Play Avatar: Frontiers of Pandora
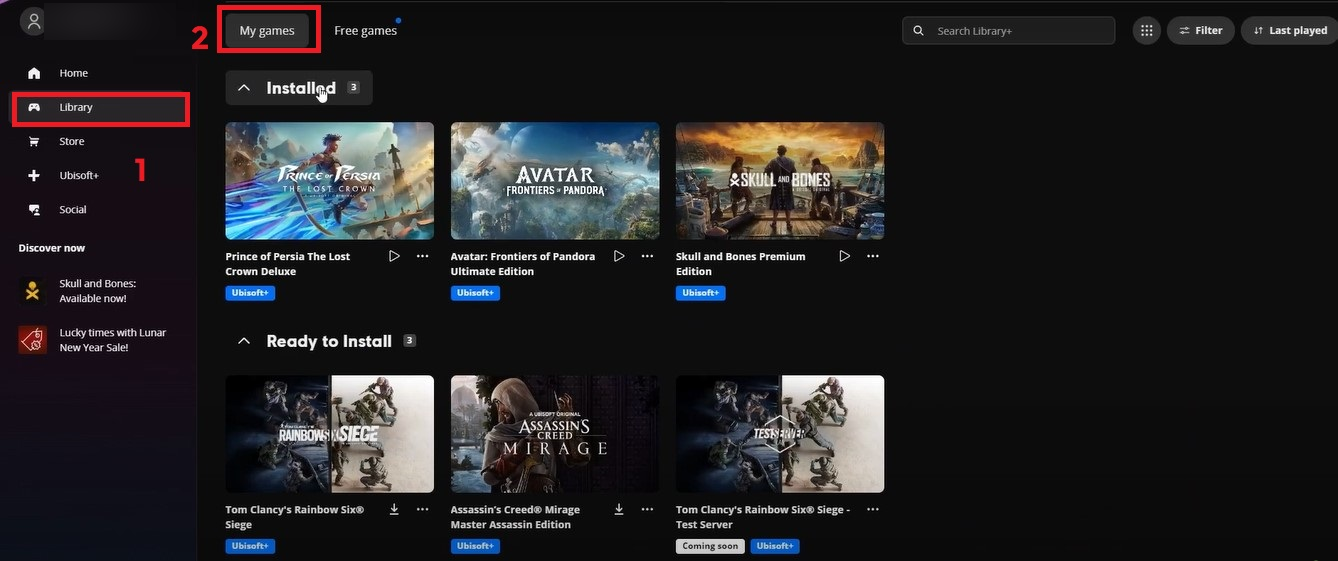The image size is (1338, 561). 619,256
